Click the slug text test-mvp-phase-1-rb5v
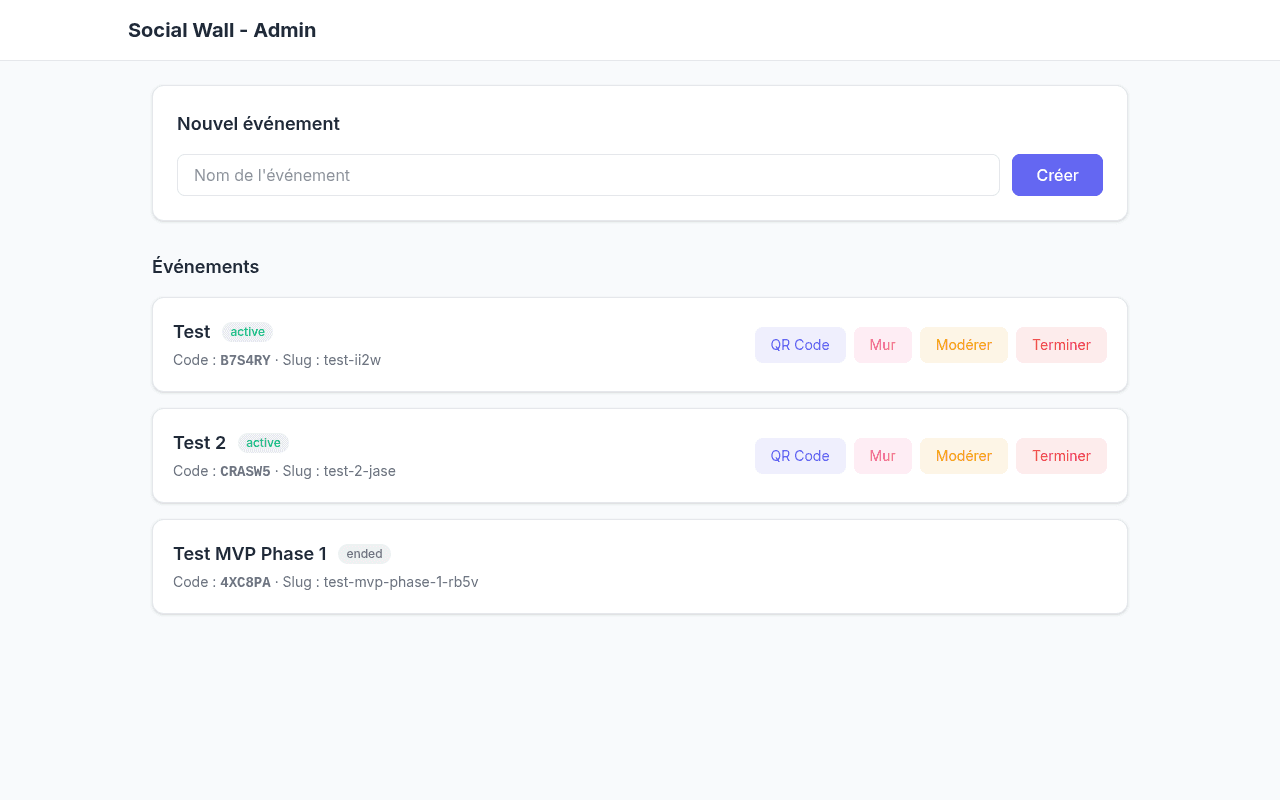Screen dimensions: 1280x800 point(401,582)
